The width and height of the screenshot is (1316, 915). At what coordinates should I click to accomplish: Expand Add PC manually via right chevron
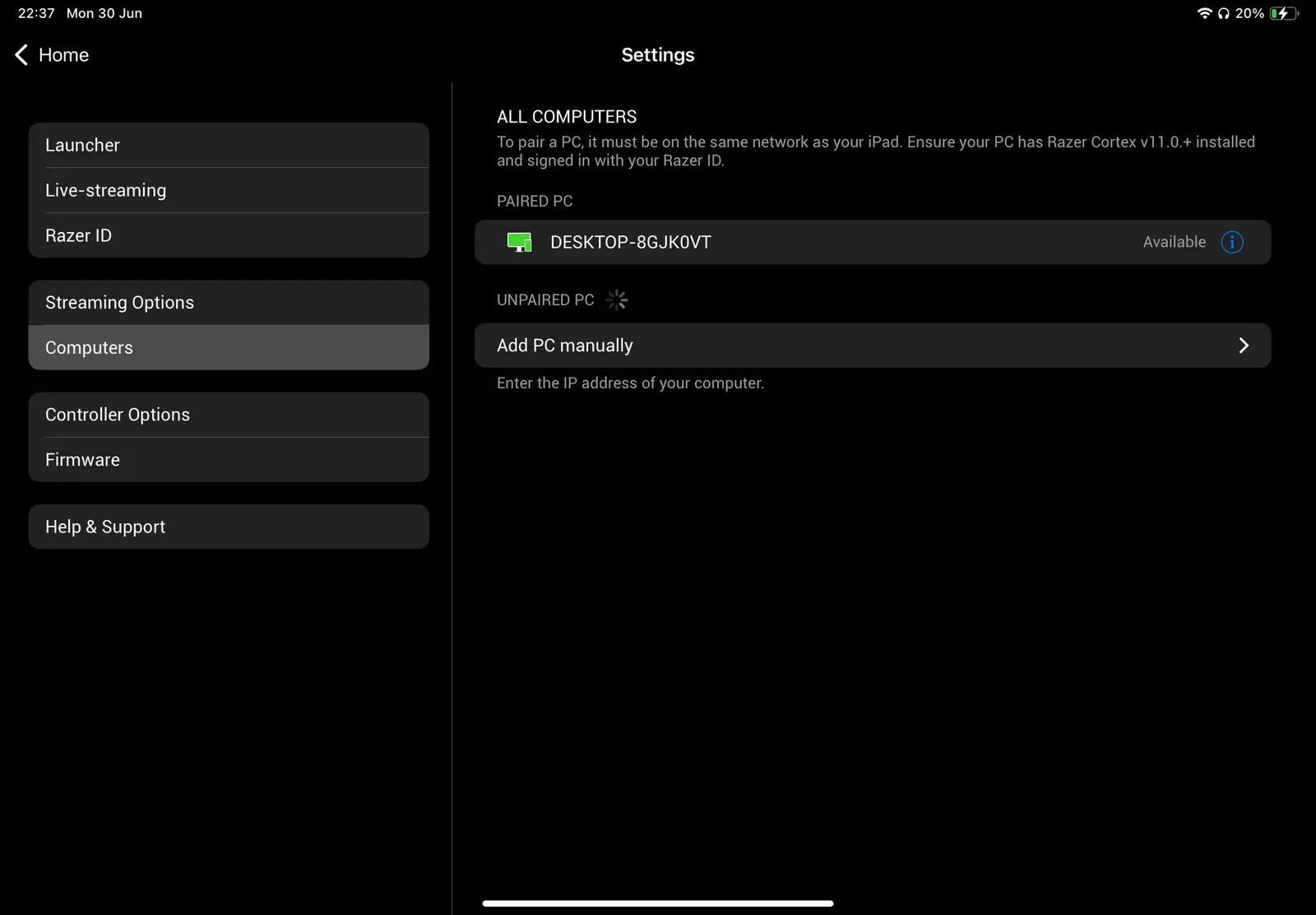[1243, 346]
